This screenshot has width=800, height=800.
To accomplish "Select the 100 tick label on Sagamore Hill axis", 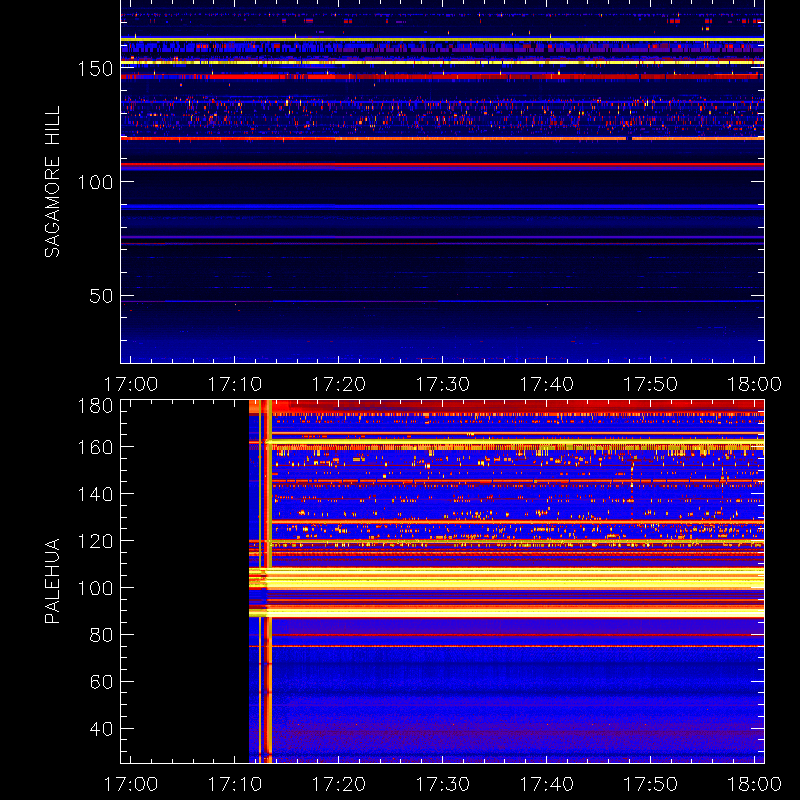I will pyautogui.click(x=95, y=182).
